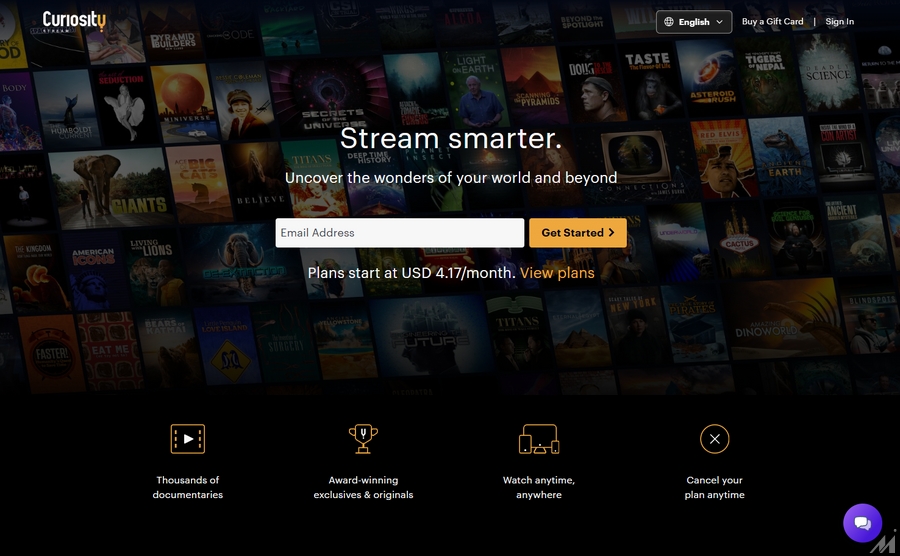This screenshot has width=900, height=556.
Task: Click the Thousands of documentaries text
Action: 188,487
